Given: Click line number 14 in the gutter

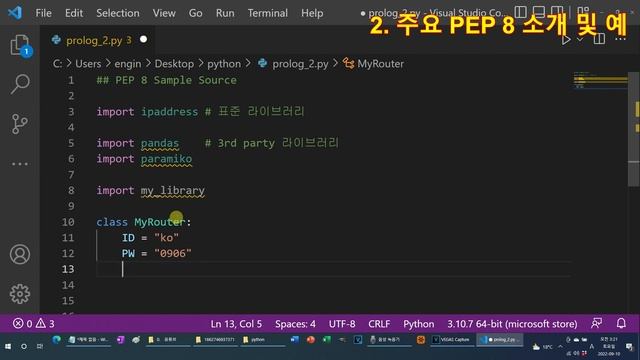Looking at the screenshot, I should 68,285.
